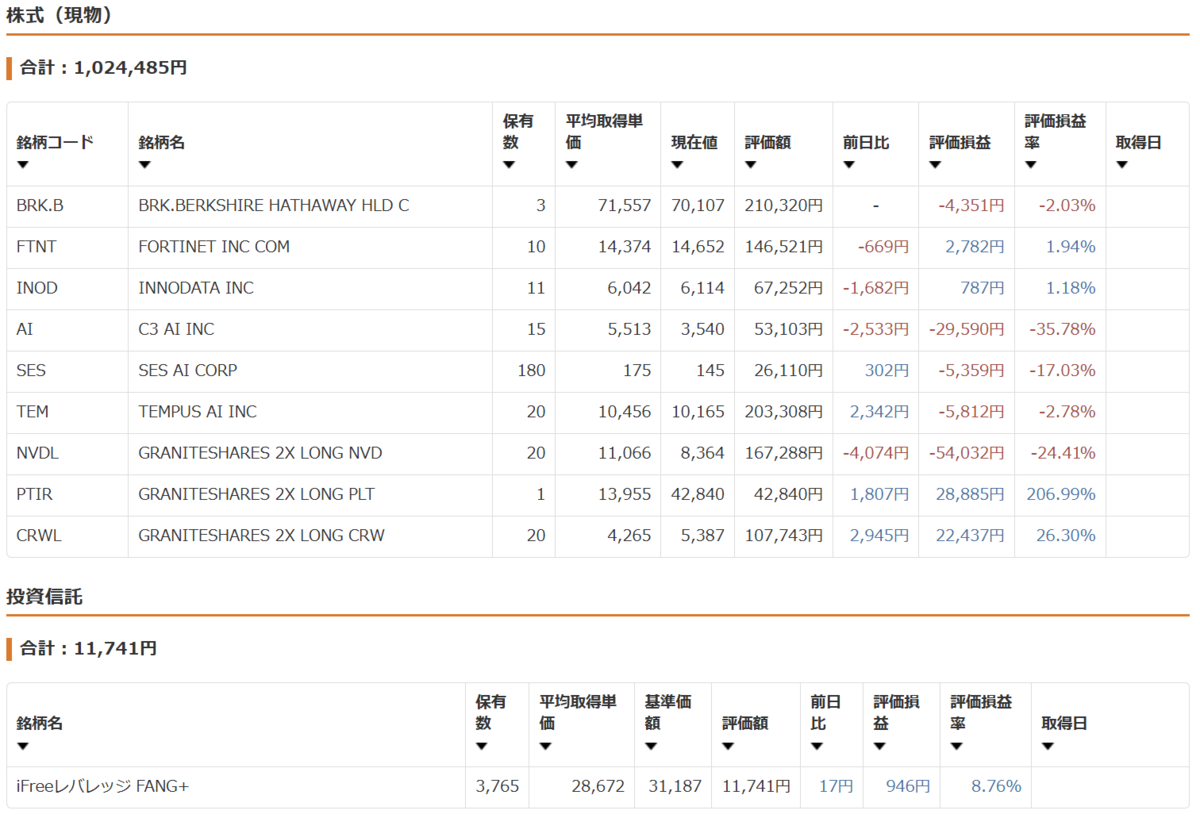The width and height of the screenshot is (1200, 818).
Task: Sort stocks table by 評価額 arrow
Action: pos(750,165)
